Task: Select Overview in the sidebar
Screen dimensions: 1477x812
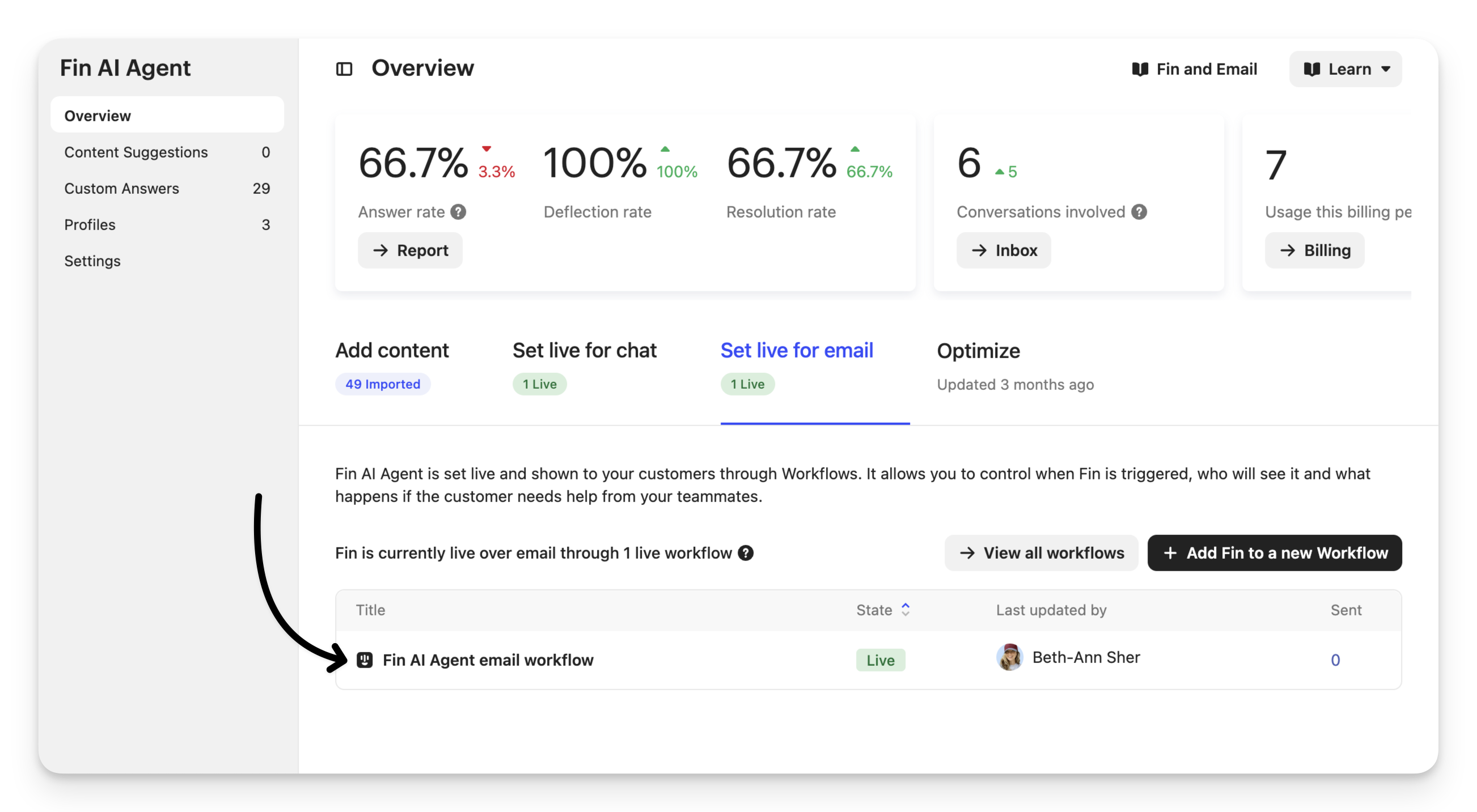Action: click(x=167, y=116)
